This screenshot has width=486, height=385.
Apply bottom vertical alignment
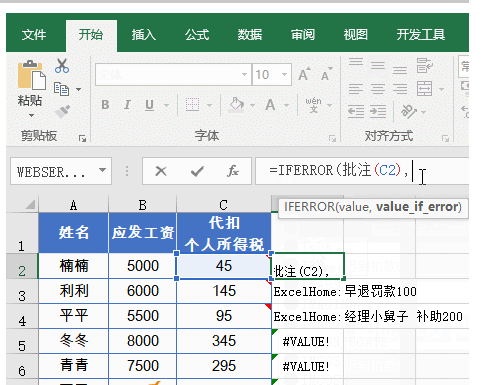[x=400, y=70]
